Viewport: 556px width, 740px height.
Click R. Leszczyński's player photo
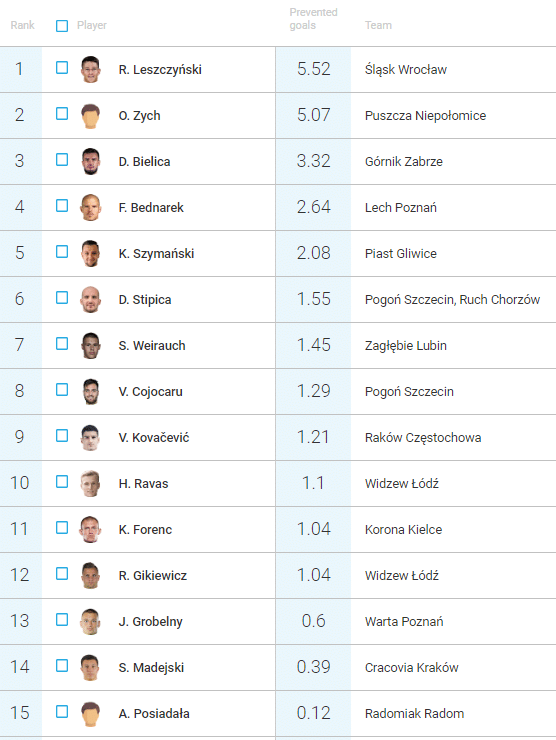click(x=90, y=69)
